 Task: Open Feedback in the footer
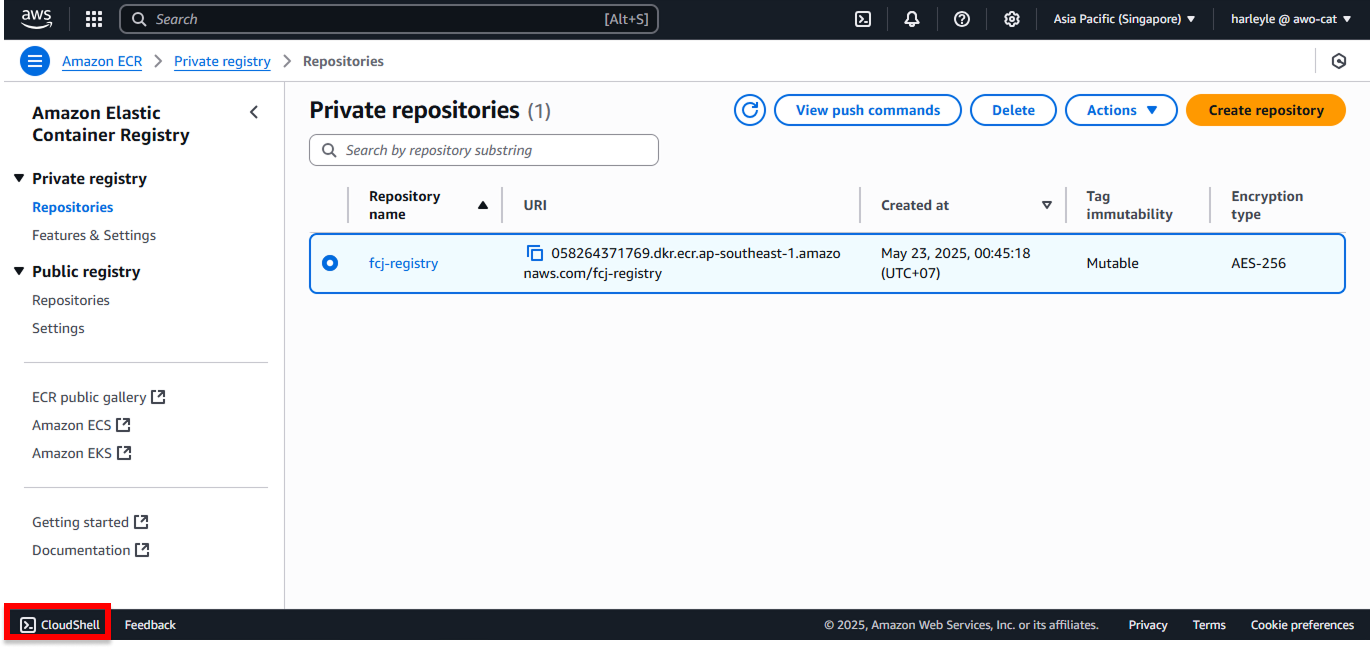point(150,625)
